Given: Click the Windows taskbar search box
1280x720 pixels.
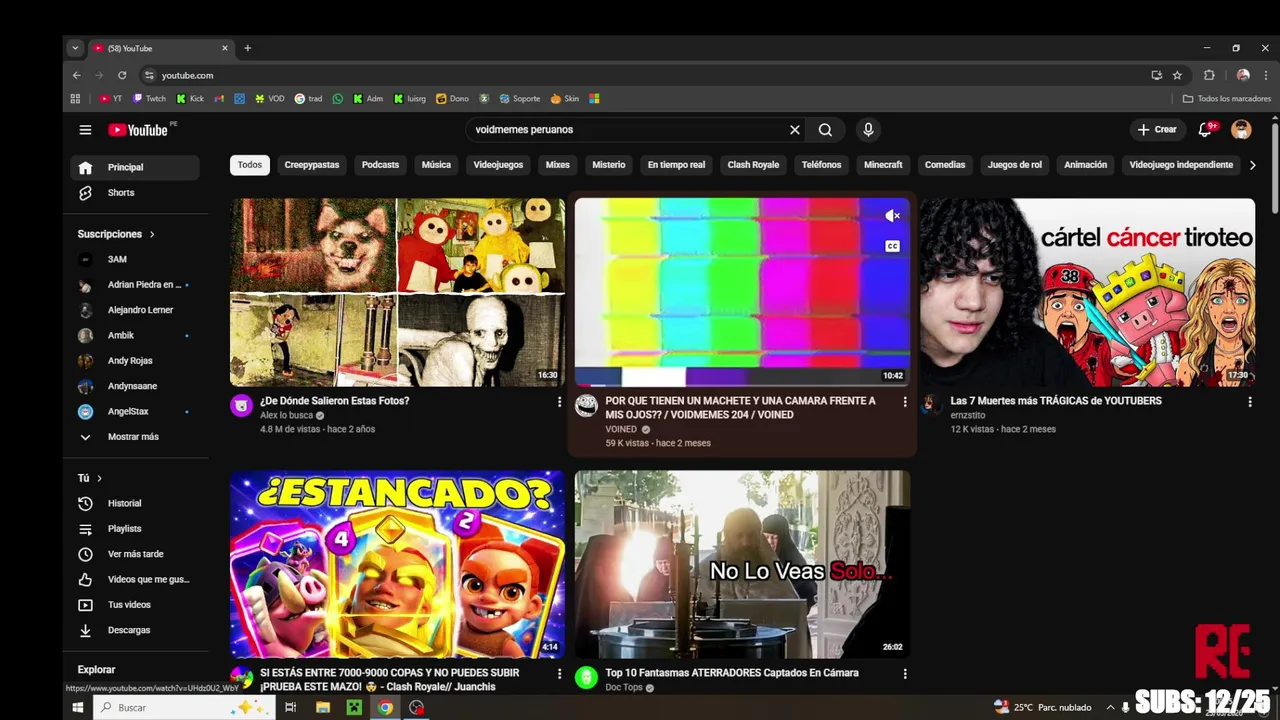Looking at the screenshot, I should pyautogui.click(x=183, y=707).
